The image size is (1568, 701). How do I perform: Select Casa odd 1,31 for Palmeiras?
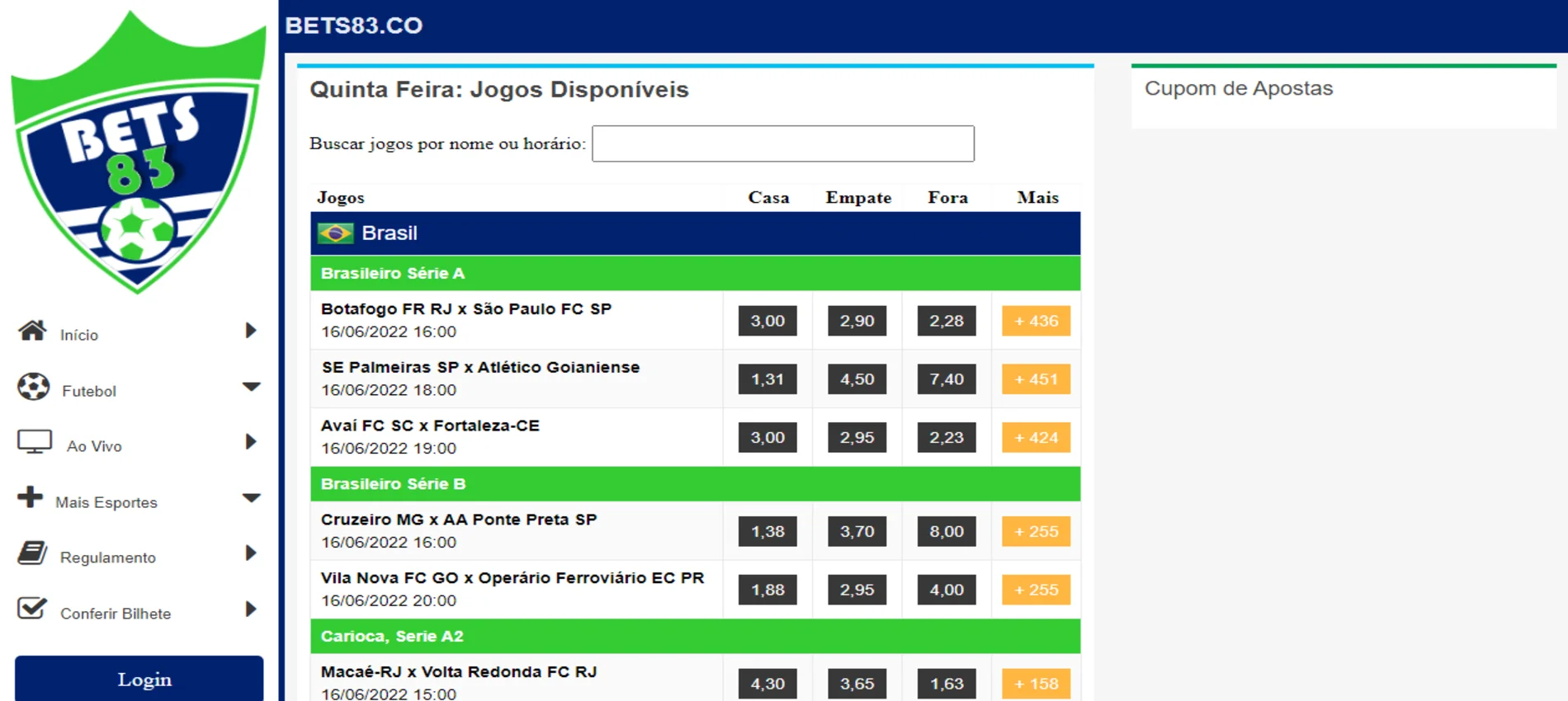click(767, 379)
